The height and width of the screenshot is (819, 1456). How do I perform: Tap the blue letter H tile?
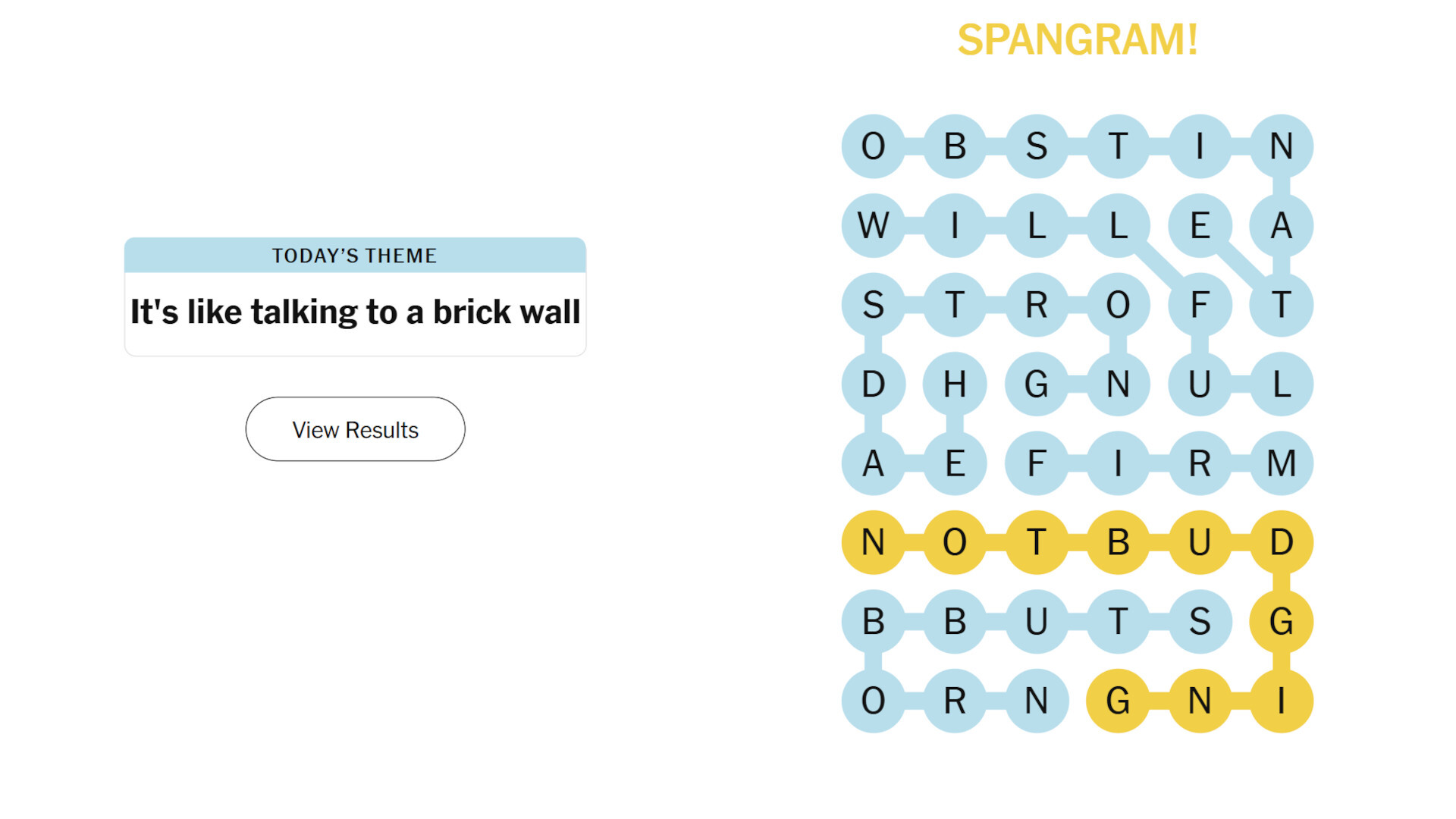coord(955,384)
